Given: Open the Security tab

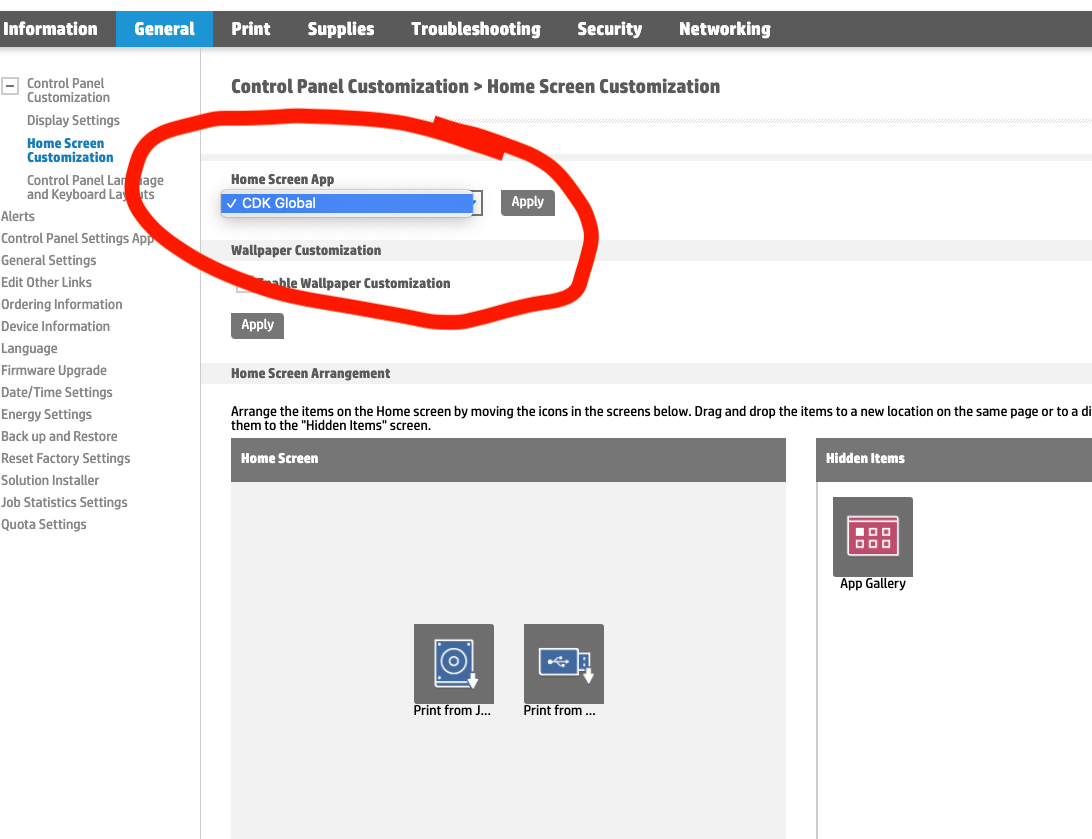Looking at the screenshot, I should (609, 29).
